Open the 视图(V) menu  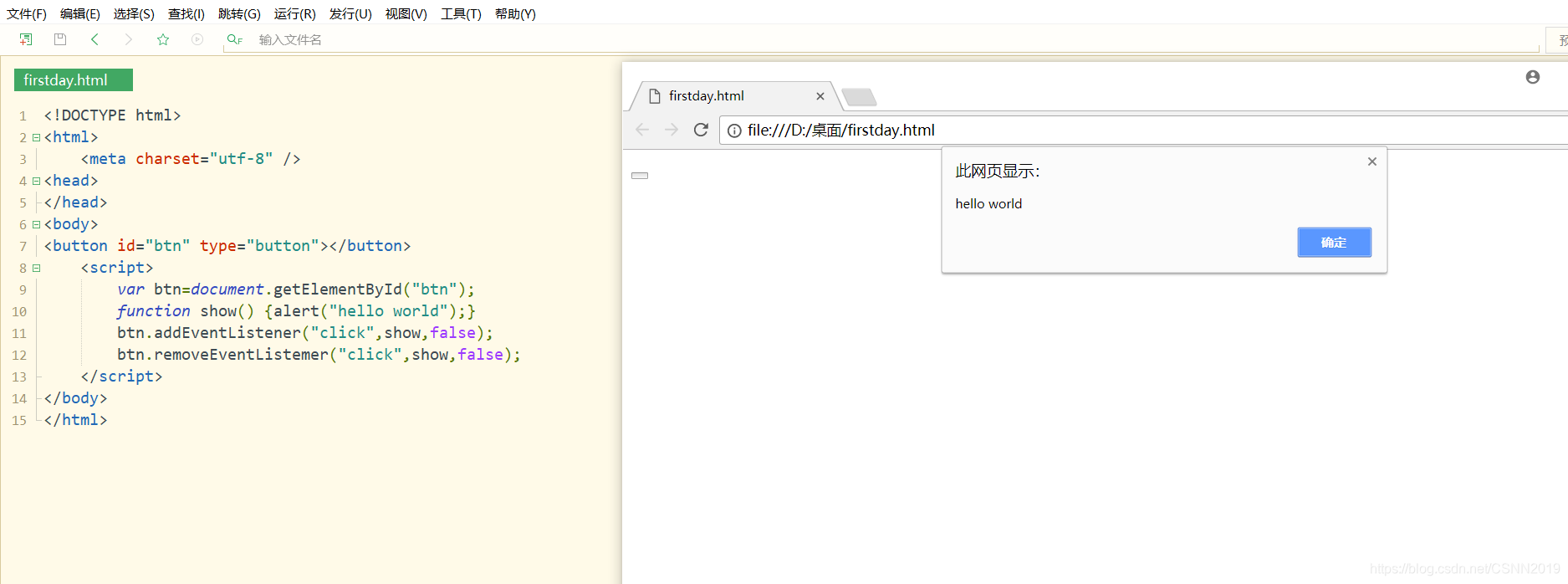click(x=406, y=14)
